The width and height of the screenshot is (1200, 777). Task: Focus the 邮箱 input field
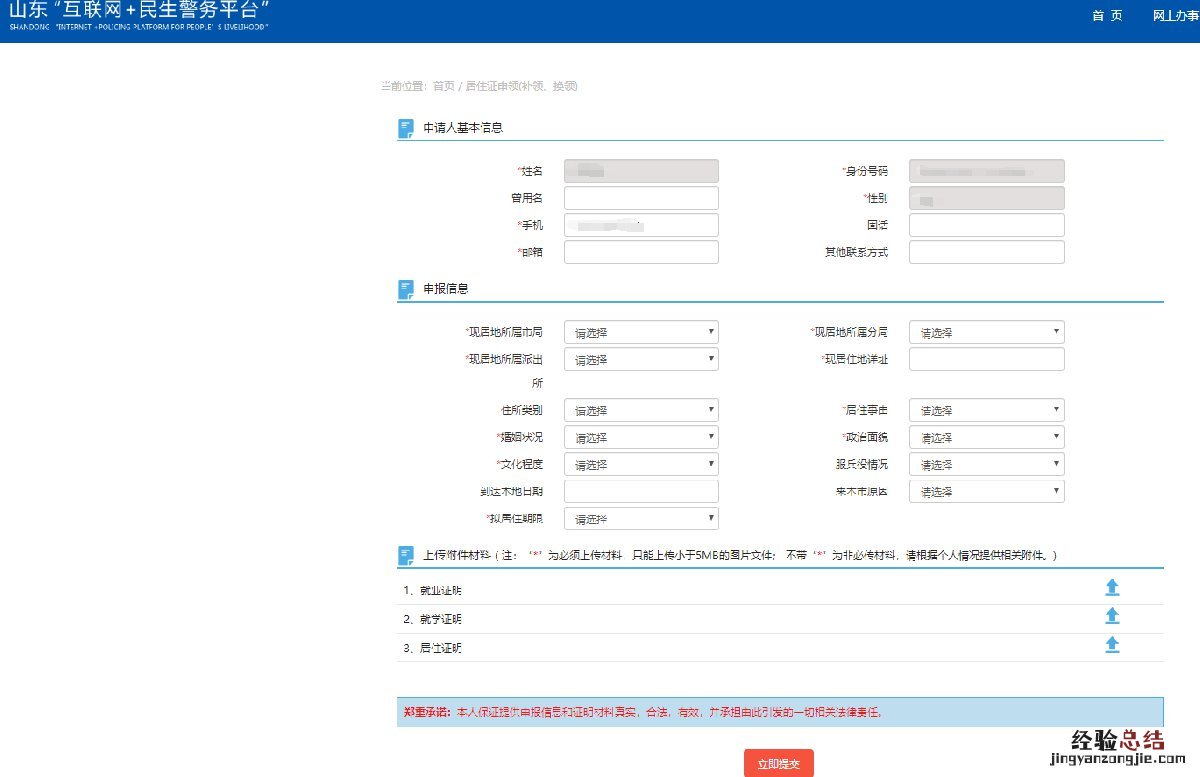[641, 252]
